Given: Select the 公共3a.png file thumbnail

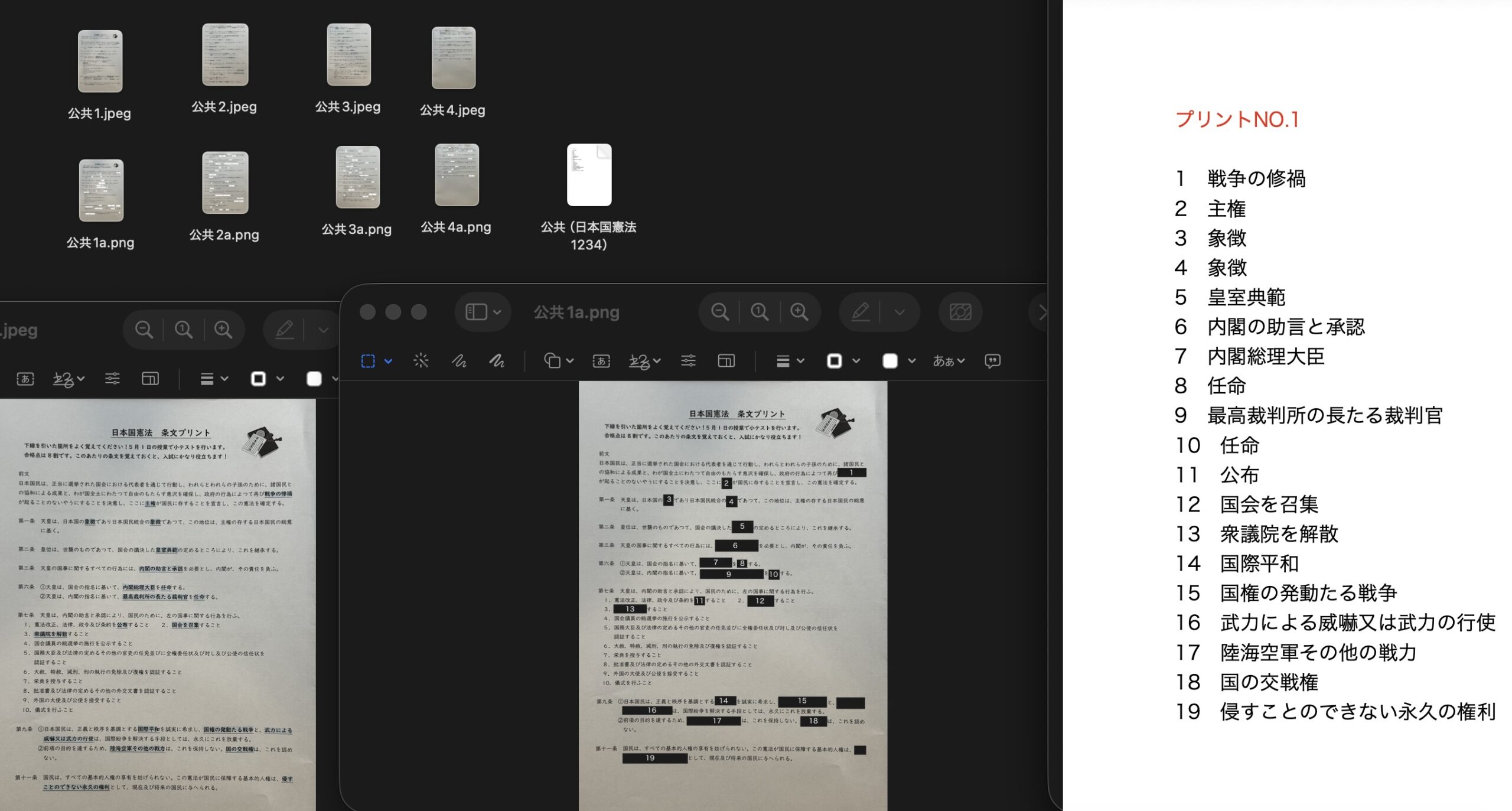Looking at the screenshot, I should (357, 177).
